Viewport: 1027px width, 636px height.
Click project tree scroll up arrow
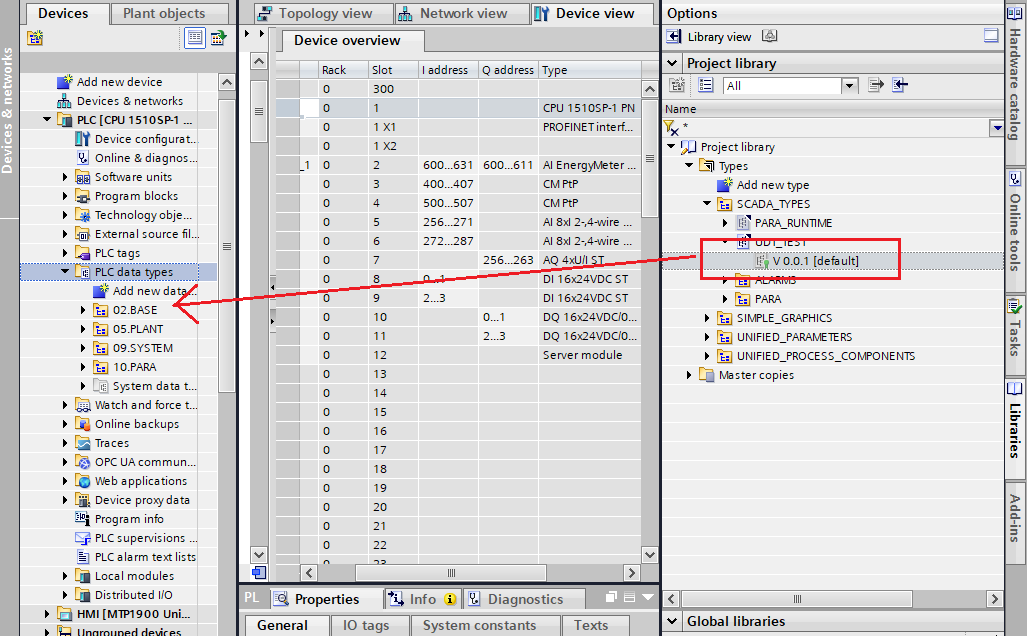pyautogui.click(x=227, y=83)
